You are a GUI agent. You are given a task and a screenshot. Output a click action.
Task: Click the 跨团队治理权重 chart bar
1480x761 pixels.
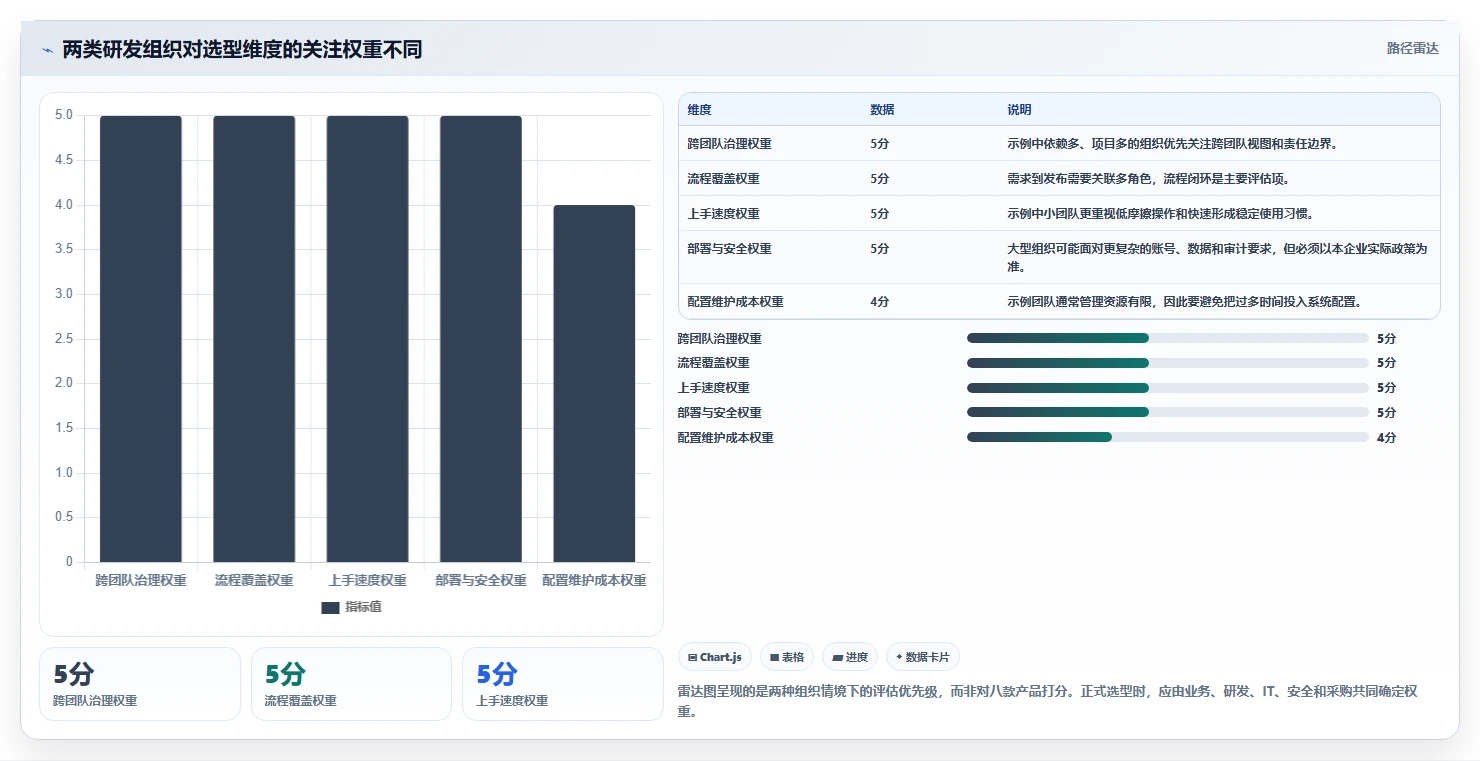click(x=141, y=339)
